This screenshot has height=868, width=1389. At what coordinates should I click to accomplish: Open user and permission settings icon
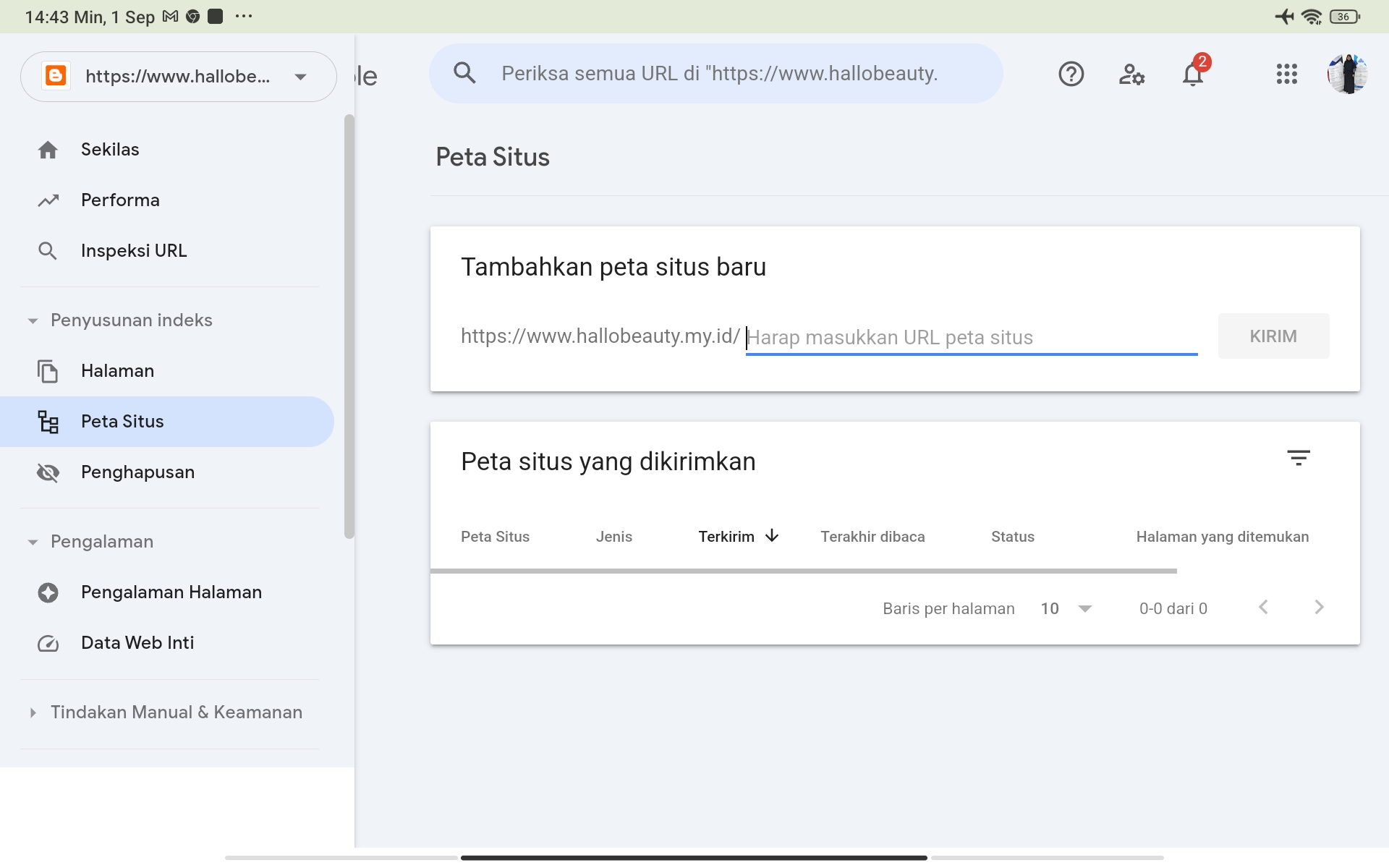pyautogui.click(x=1131, y=74)
